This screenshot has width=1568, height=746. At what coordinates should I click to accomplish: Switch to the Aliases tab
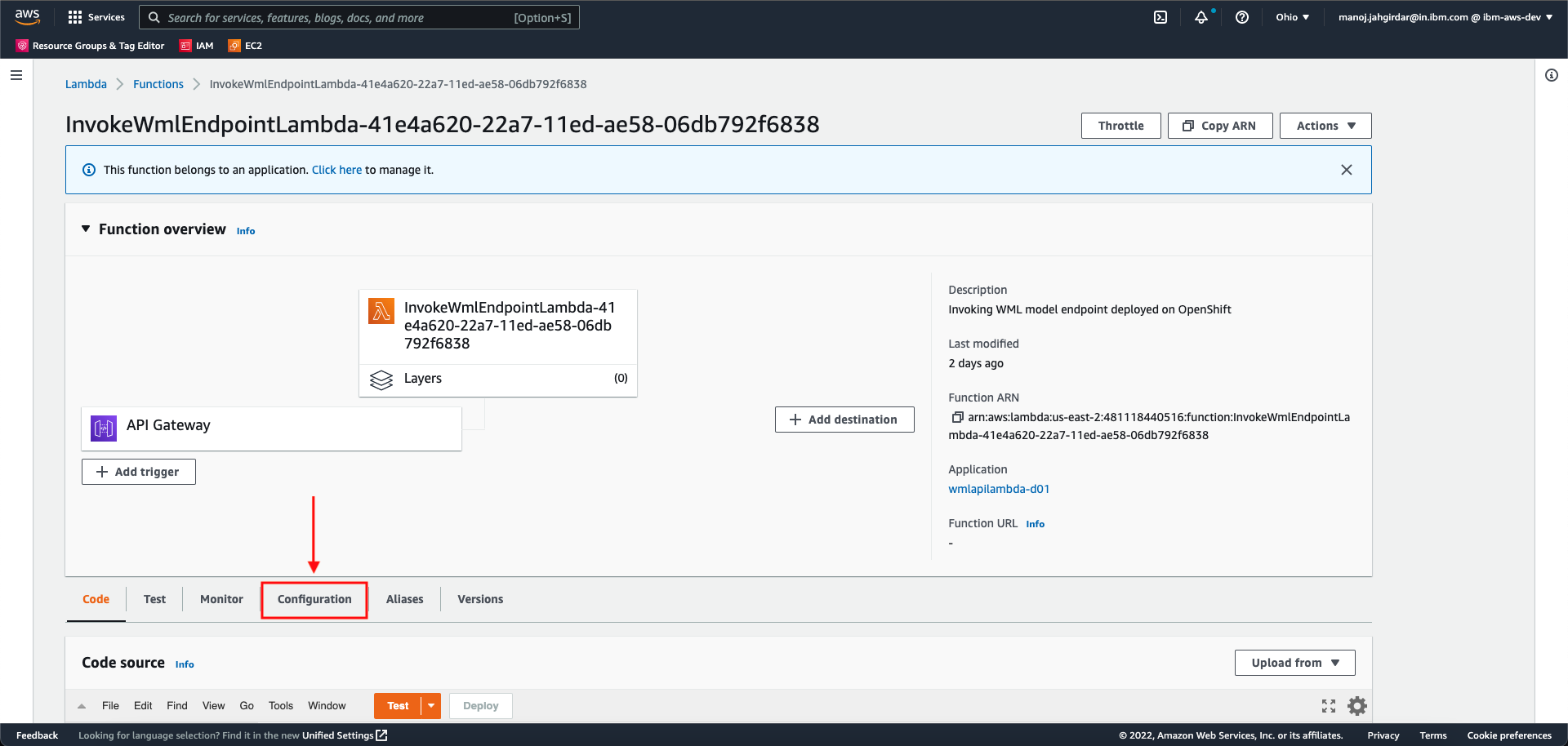[405, 599]
